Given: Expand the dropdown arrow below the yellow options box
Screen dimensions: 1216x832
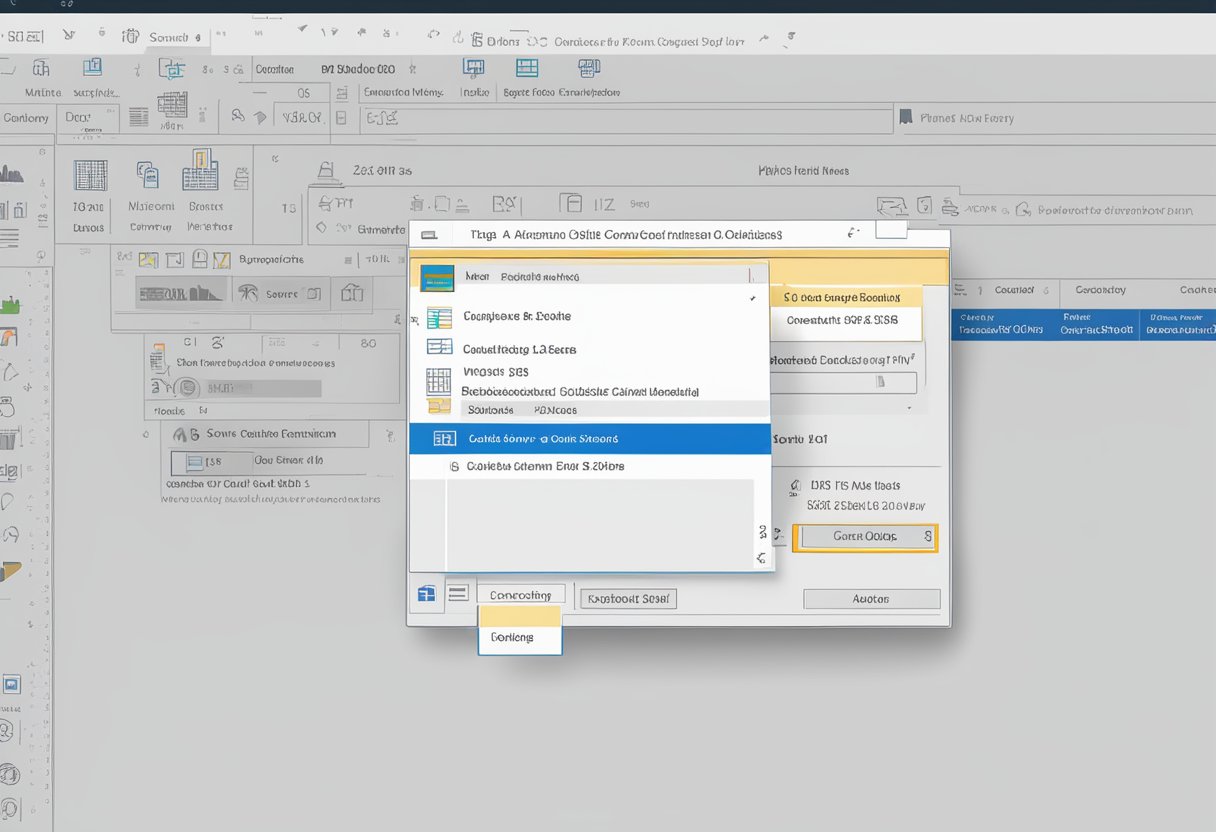Looking at the screenshot, I should (908, 407).
